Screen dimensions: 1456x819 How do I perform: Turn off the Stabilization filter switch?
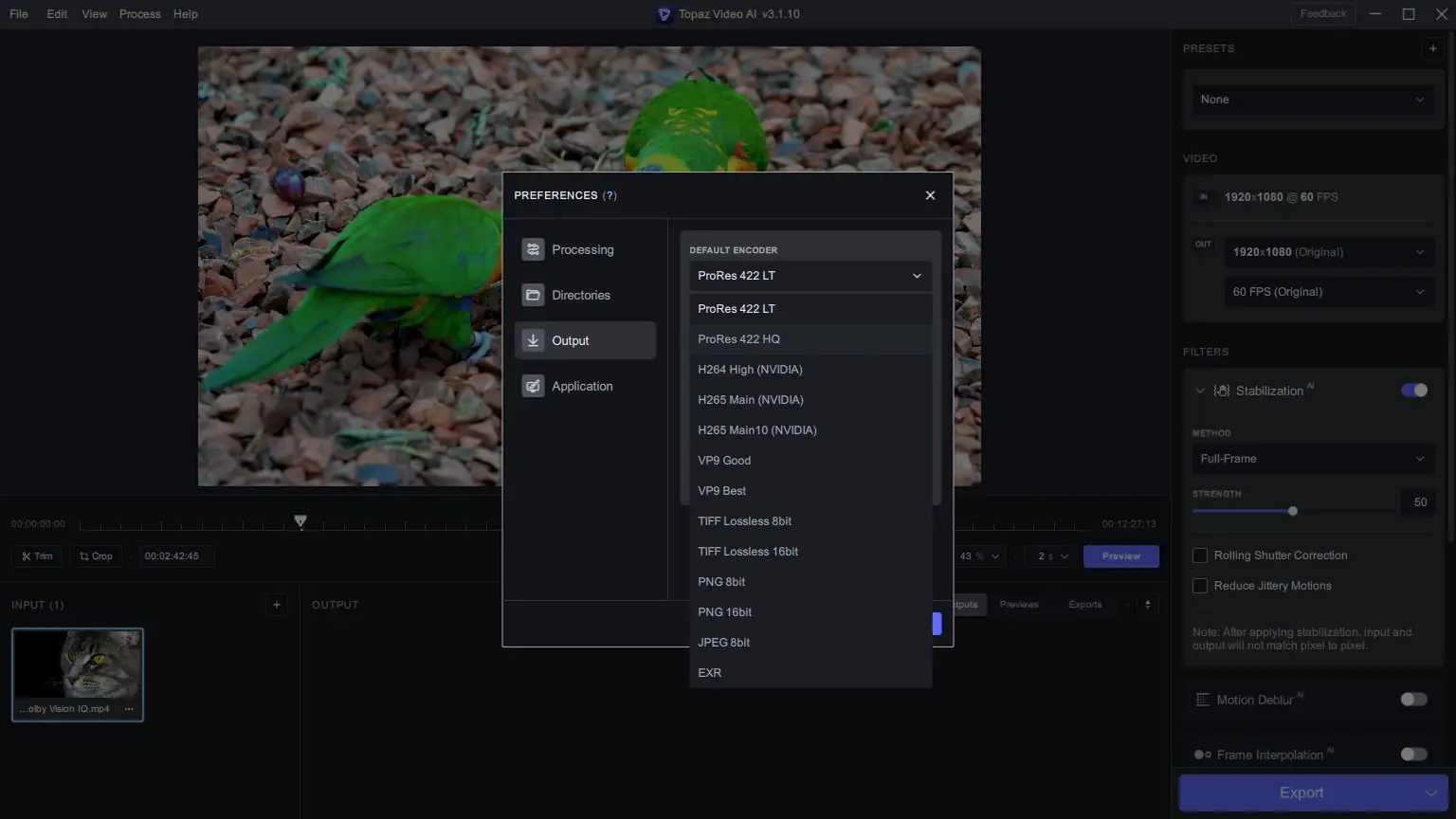pyautogui.click(x=1414, y=391)
